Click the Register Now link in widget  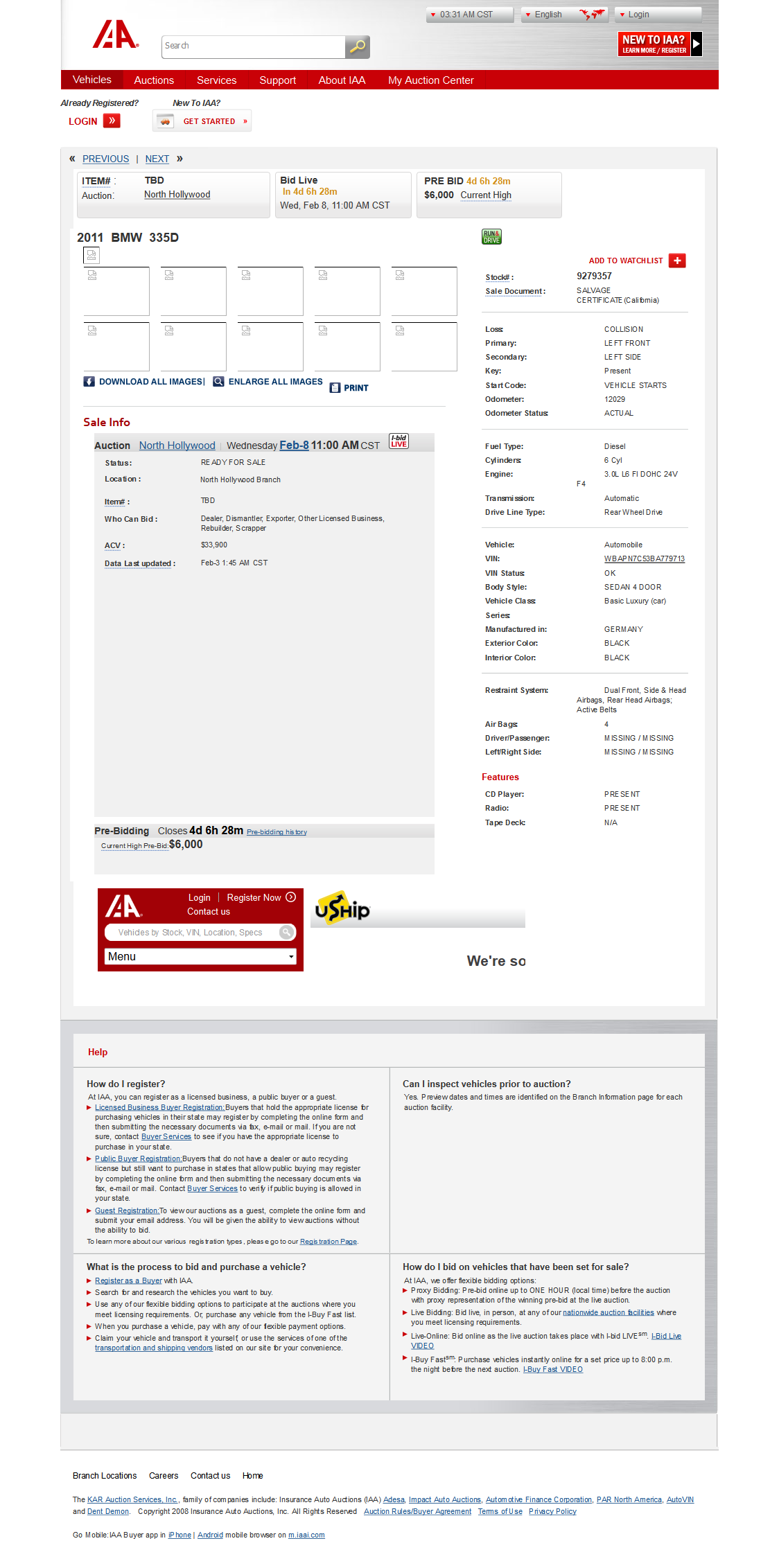[254, 897]
